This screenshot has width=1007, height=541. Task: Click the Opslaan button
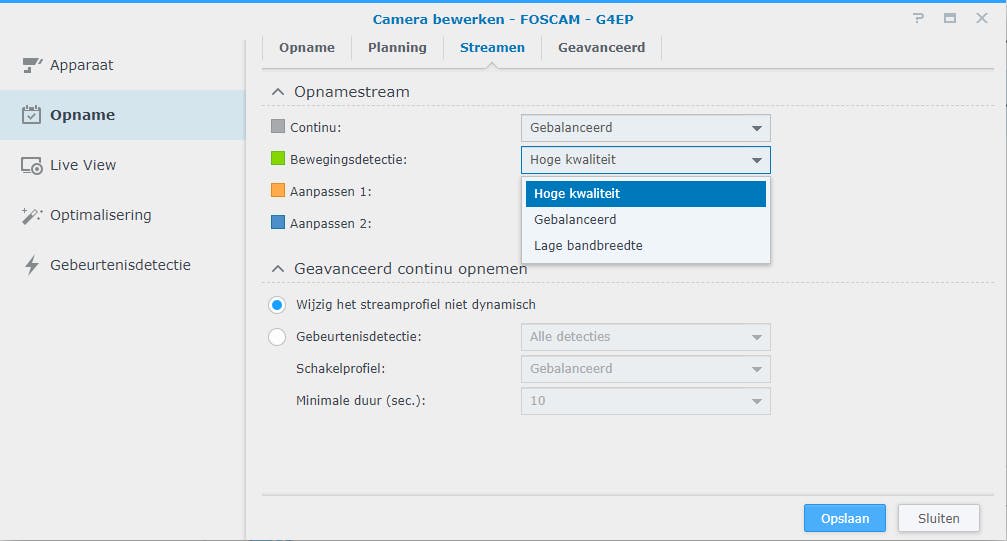pyautogui.click(x=844, y=518)
